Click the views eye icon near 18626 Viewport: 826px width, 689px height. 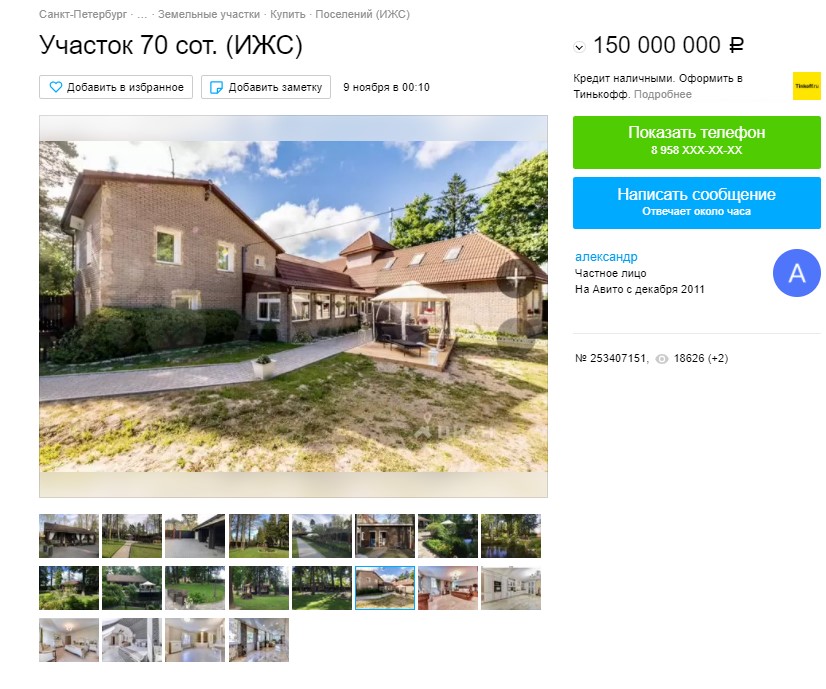click(662, 359)
